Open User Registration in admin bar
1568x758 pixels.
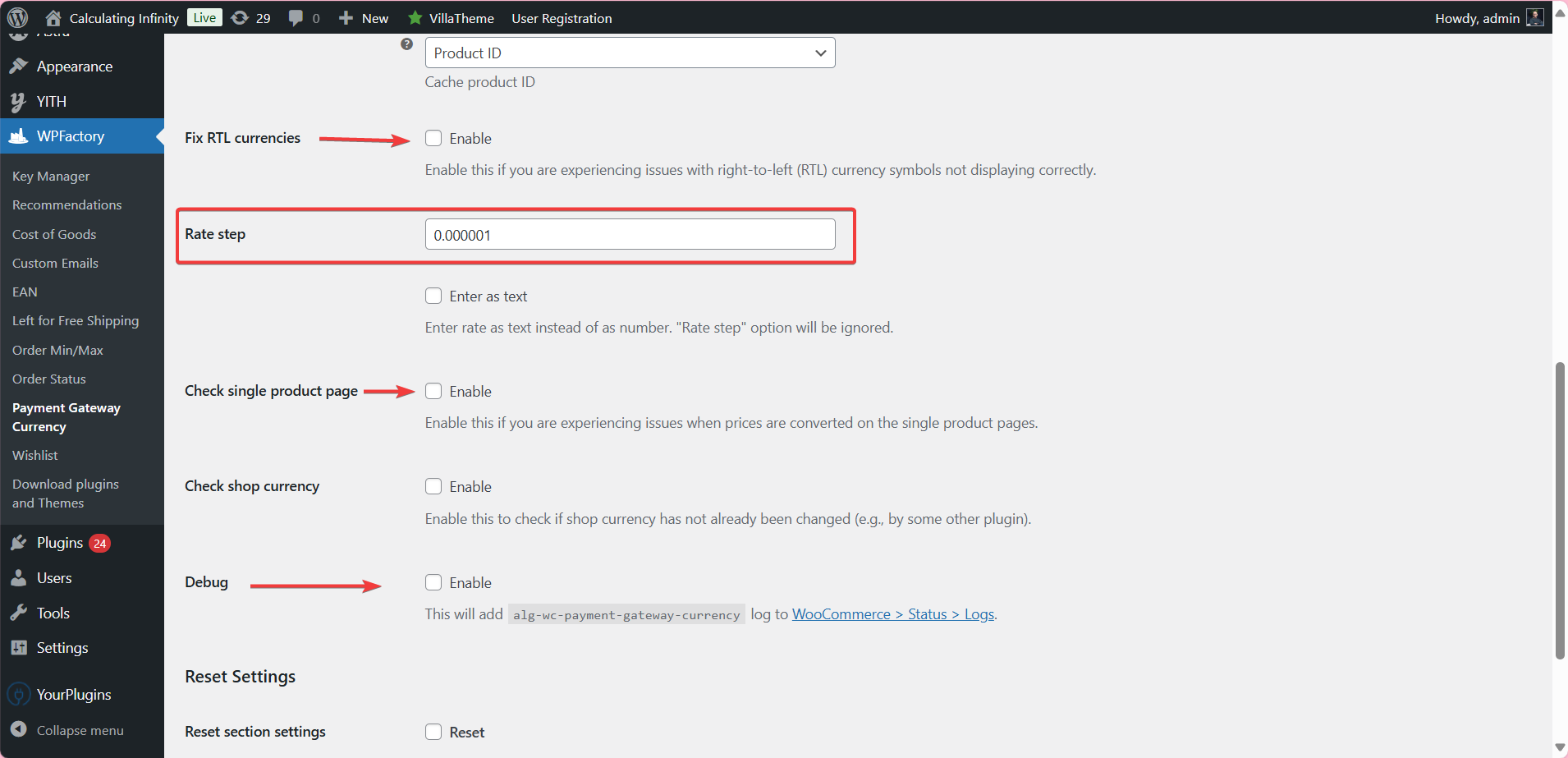click(x=562, y=18)
